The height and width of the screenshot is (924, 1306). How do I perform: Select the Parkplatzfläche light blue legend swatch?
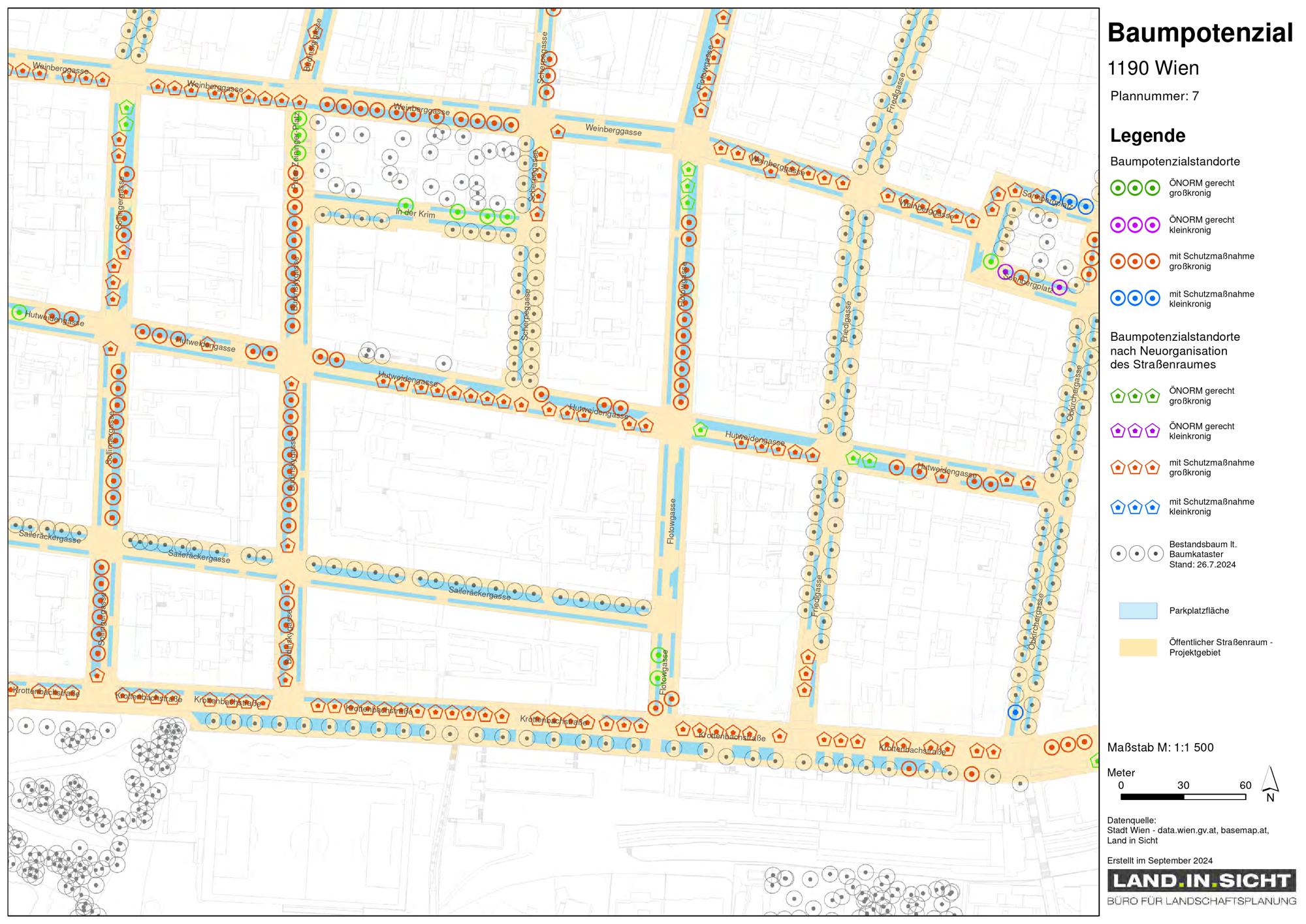click(1138, 611)
